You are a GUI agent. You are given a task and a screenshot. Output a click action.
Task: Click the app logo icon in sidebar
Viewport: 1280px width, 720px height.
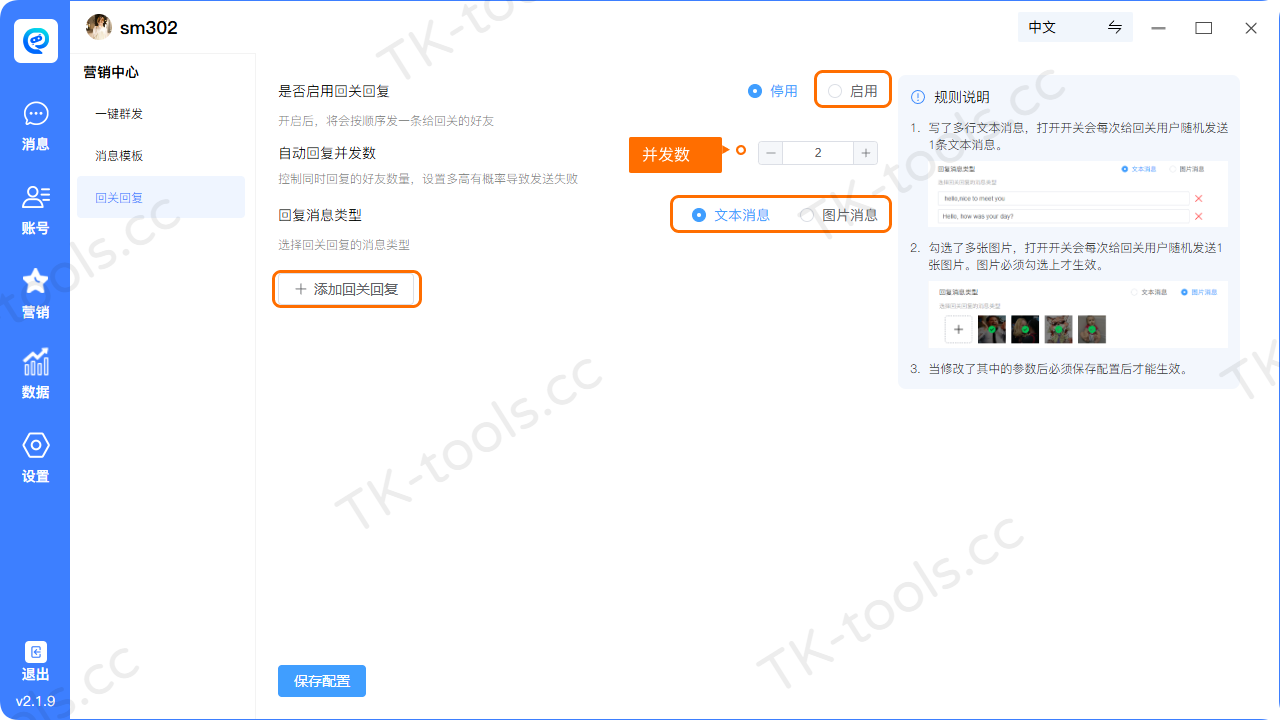[35, 41]
